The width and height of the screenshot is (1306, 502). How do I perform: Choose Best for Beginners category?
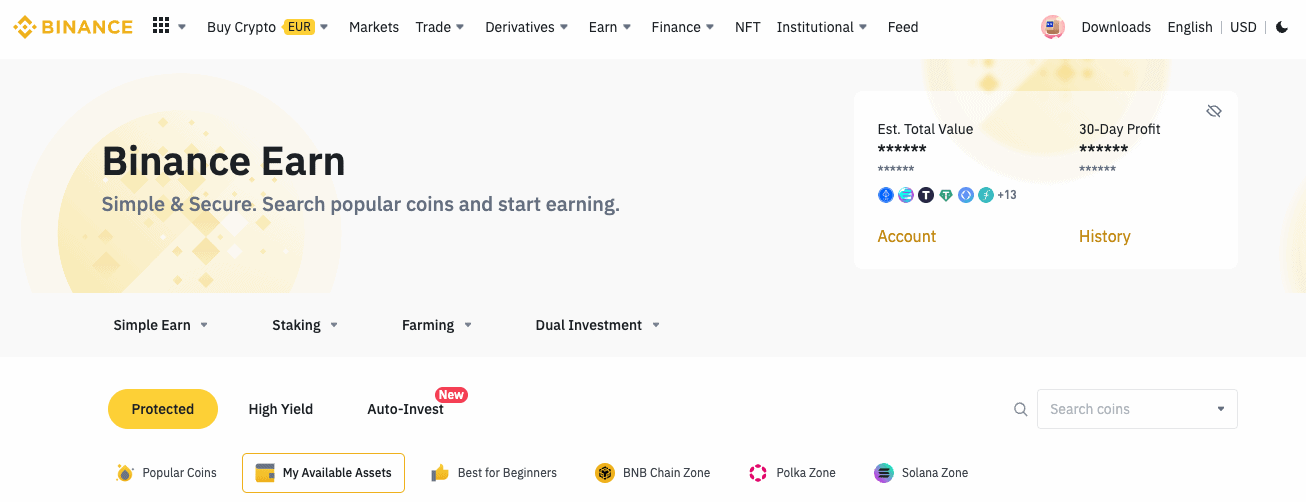click(x=494, y=473)
